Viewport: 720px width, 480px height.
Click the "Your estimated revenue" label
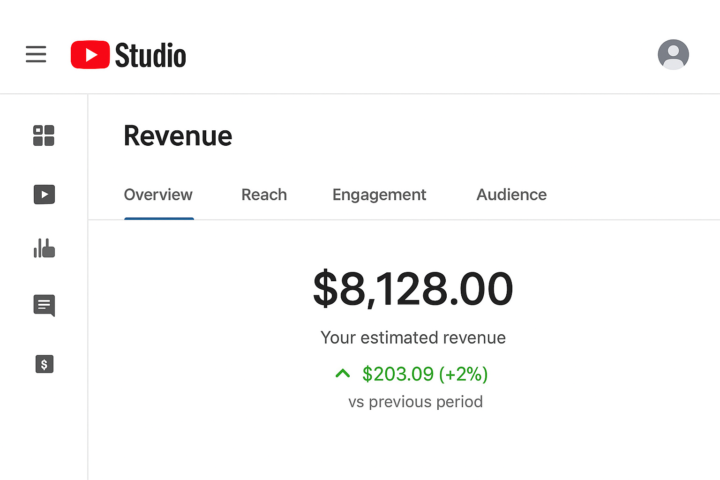click(x=413, y=338)
